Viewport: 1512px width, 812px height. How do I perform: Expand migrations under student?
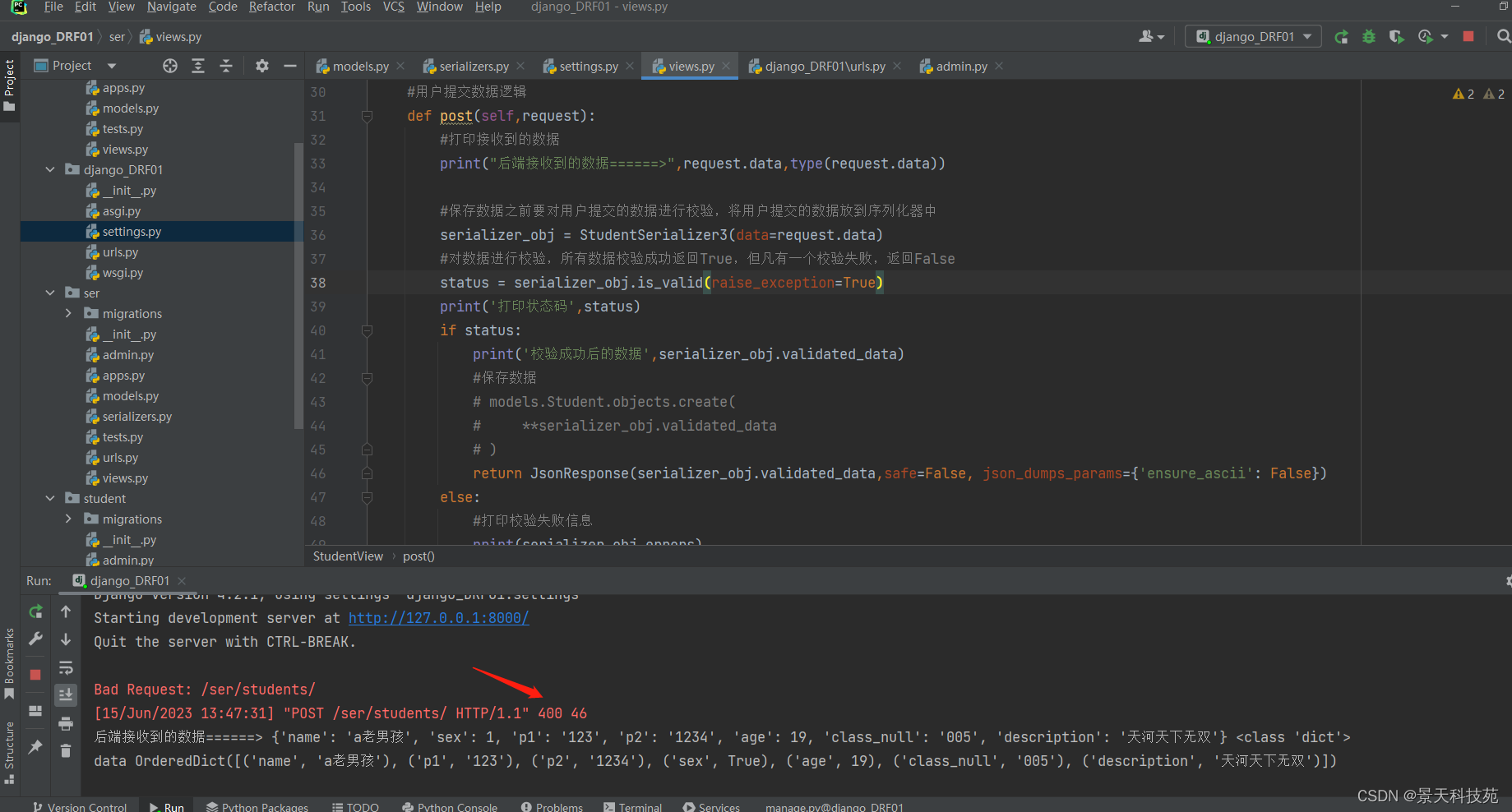(x=68, y=519)
